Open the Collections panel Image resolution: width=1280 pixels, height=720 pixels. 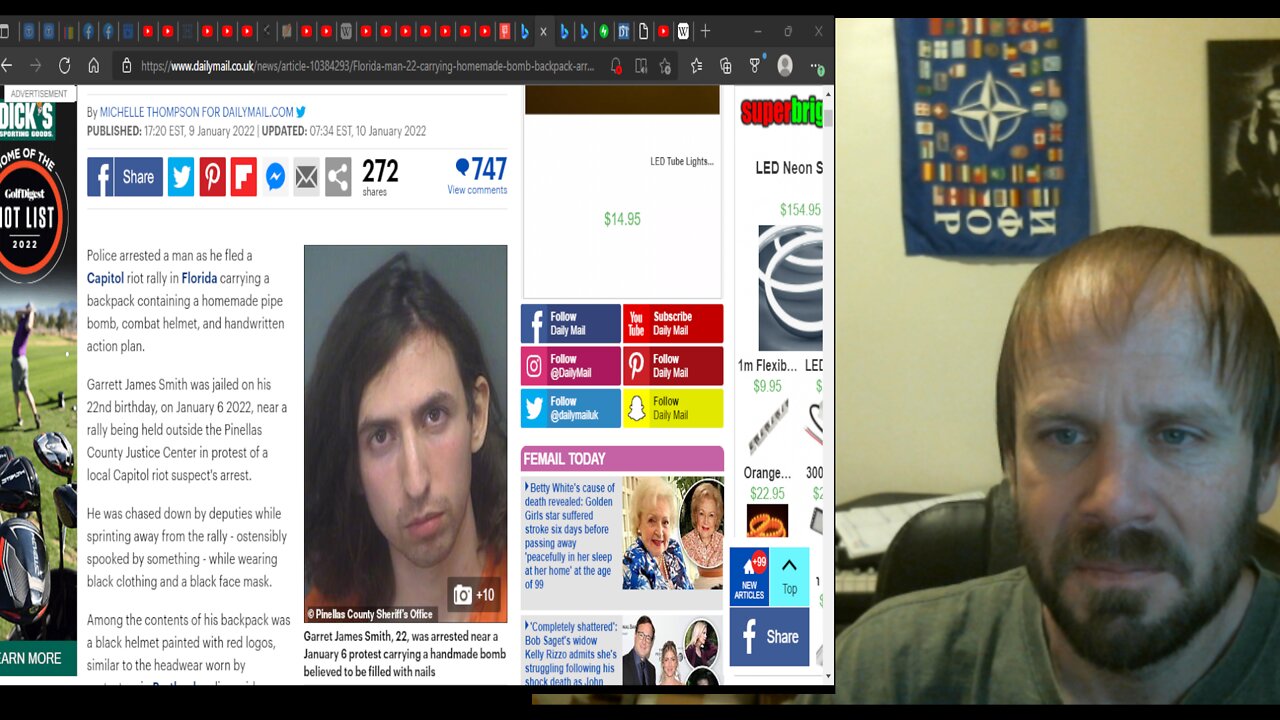(726, 66)
